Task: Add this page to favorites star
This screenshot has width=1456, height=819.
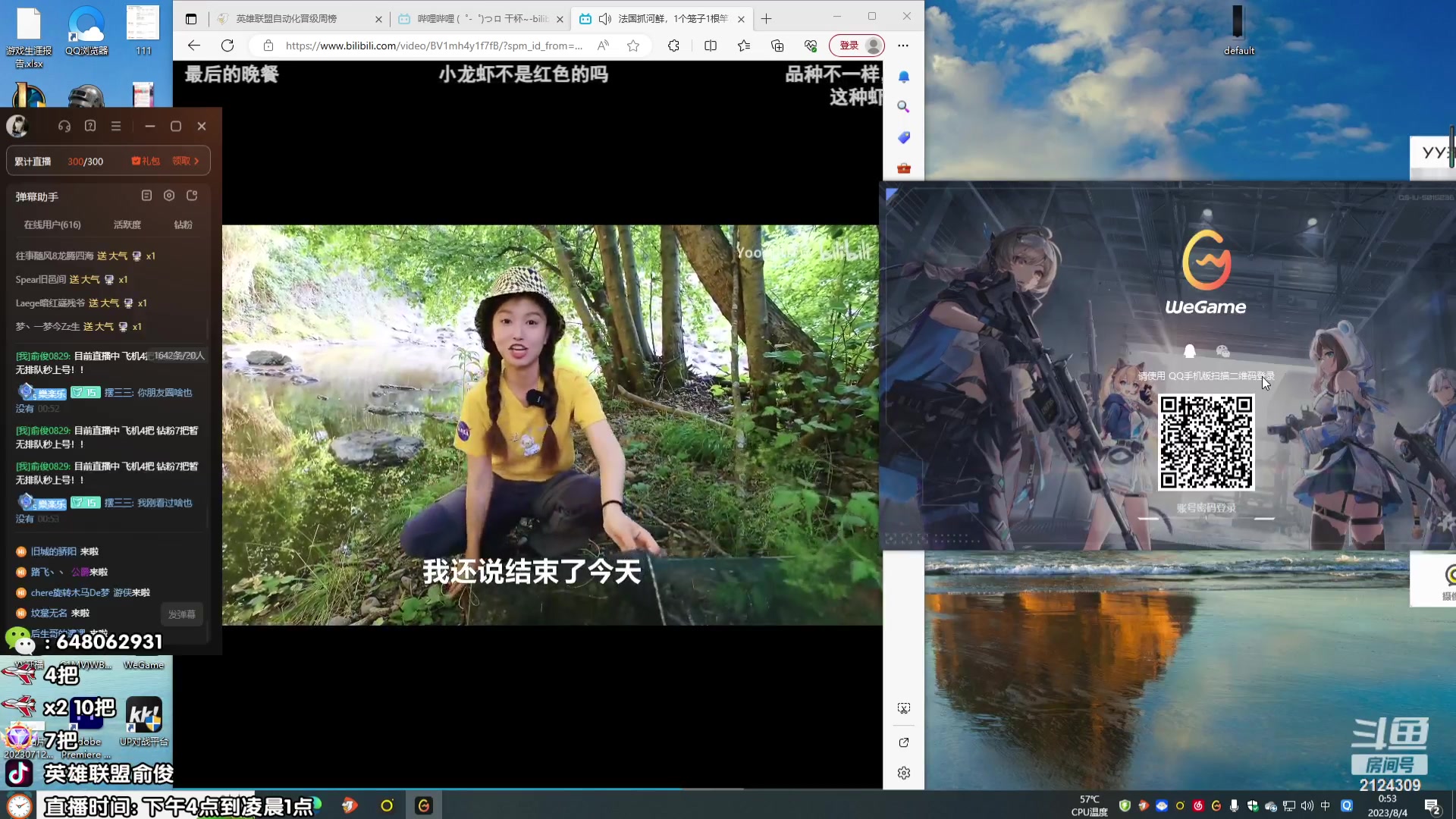Action: point(633,45)
